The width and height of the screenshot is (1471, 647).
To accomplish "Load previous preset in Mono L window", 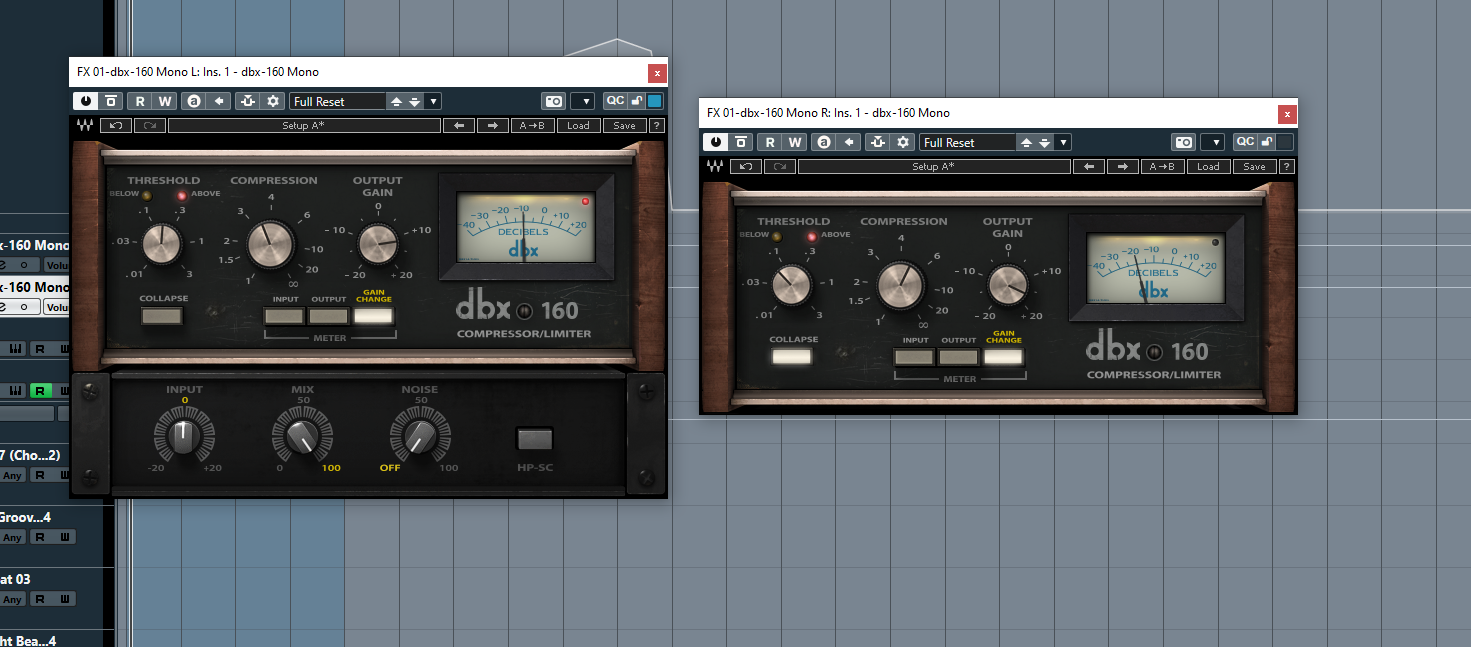I will 396,101.
